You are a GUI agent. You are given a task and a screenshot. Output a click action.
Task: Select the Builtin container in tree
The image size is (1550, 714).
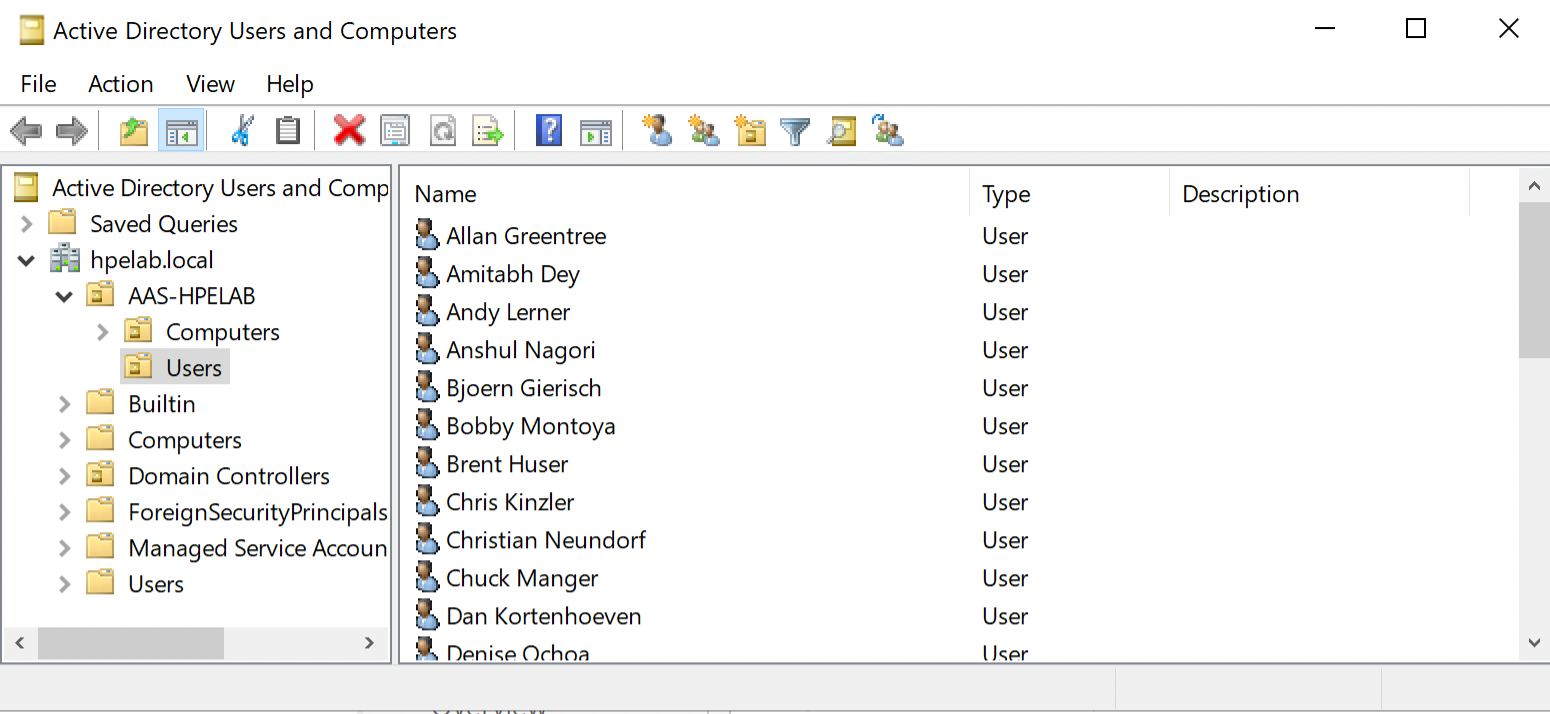tap(161, 404)
